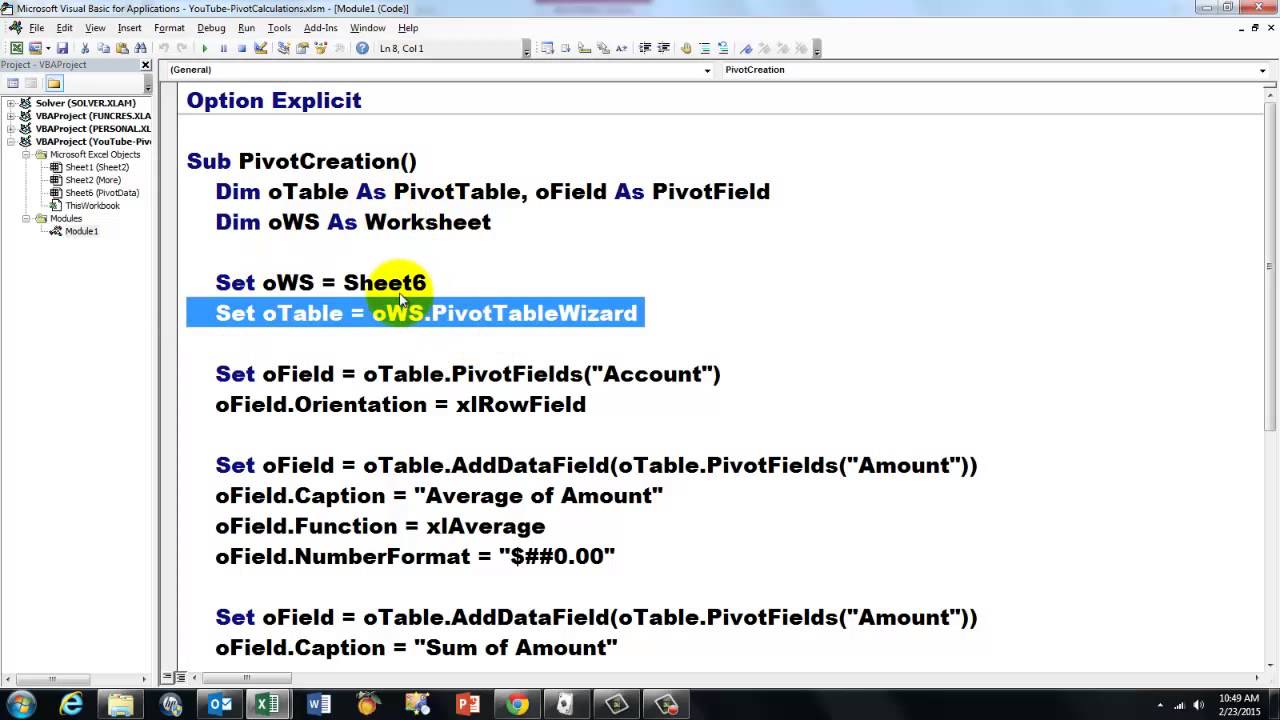The width and height of the screenshot is (1280, 720).
Task: Open the Add-Ins menu
Action: 320,28
